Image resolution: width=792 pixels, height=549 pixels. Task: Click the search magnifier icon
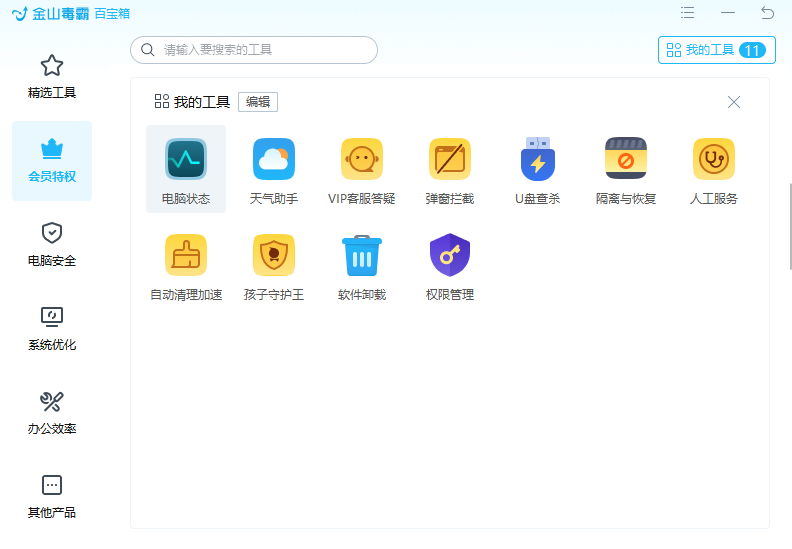(x=147, y=49)
